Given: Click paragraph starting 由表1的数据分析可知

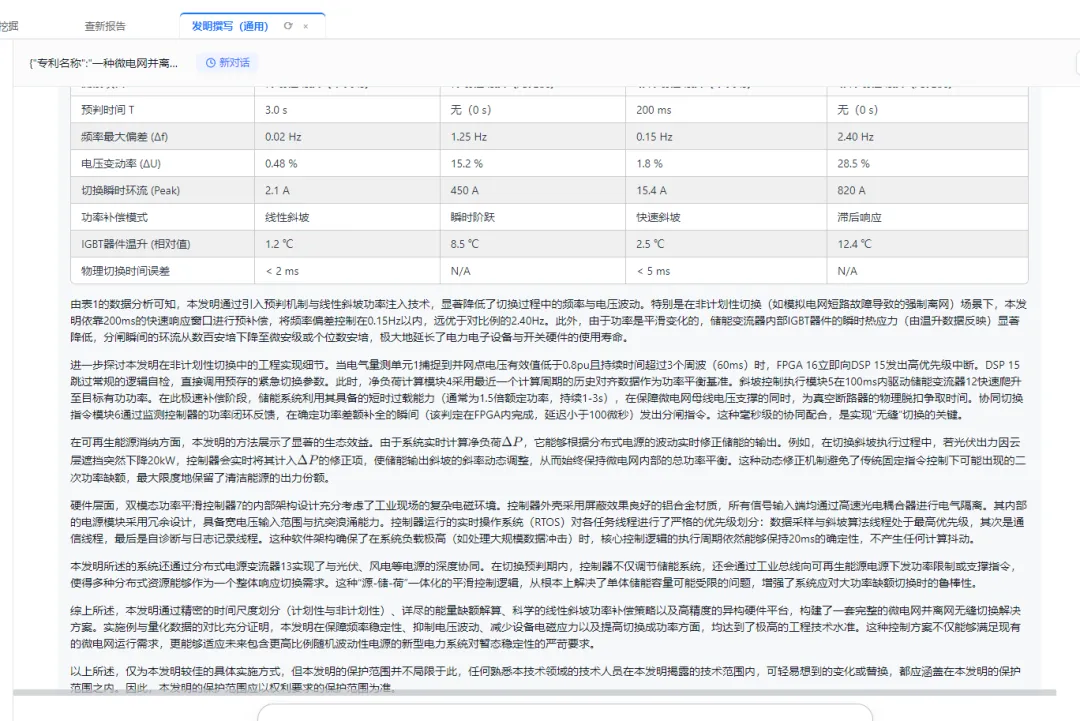Looking at the screenshot, I should 548,320.
